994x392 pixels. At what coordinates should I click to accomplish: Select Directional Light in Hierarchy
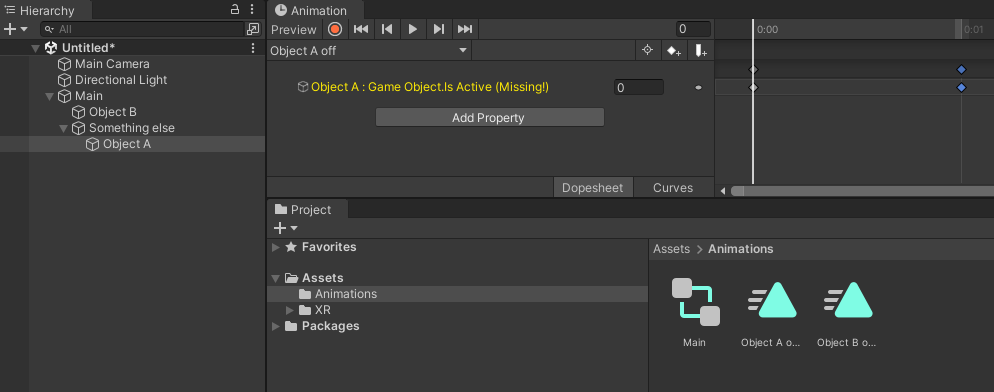(x=121, y=80)
